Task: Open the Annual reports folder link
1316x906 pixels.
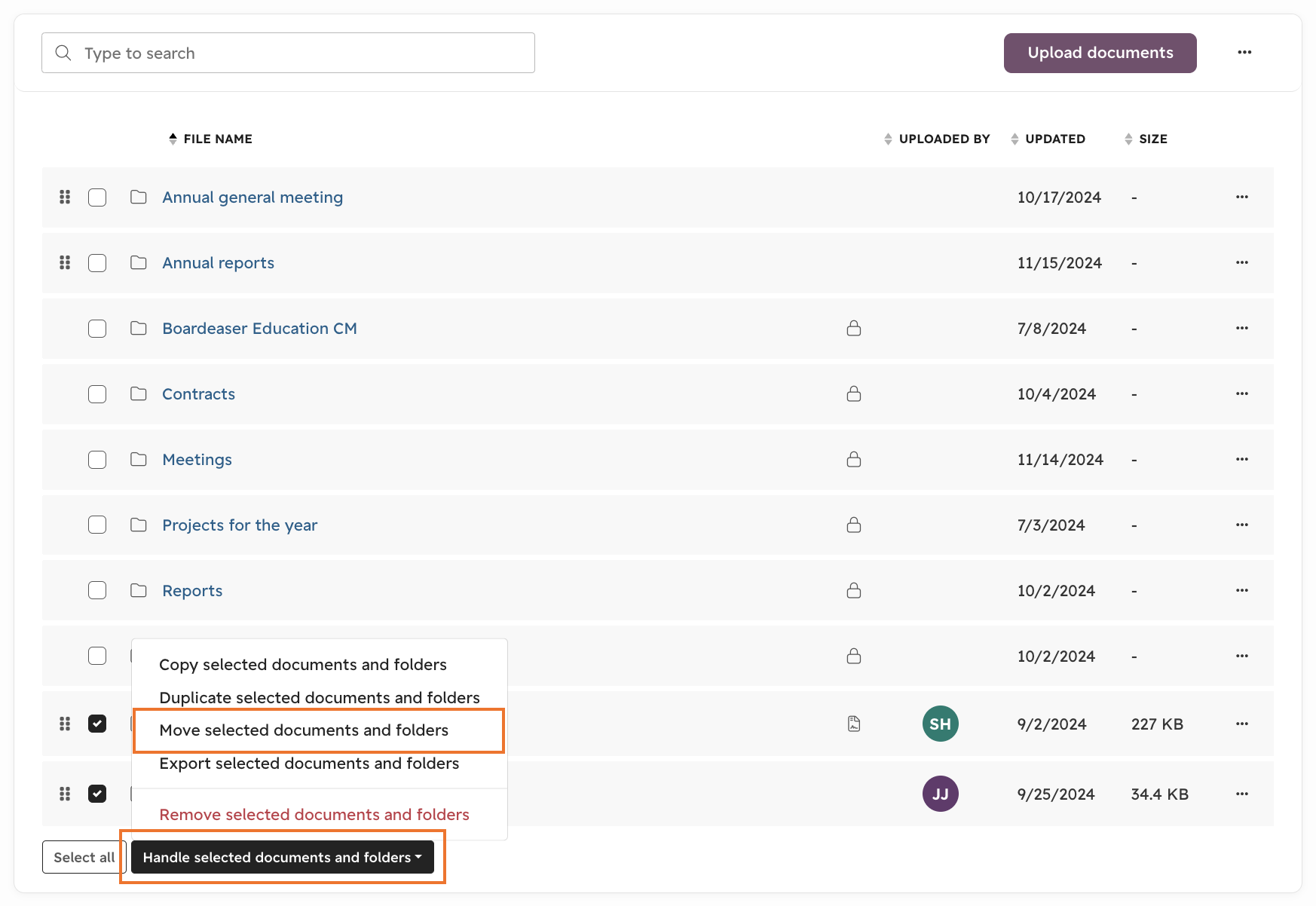Action: pos(219,263)
